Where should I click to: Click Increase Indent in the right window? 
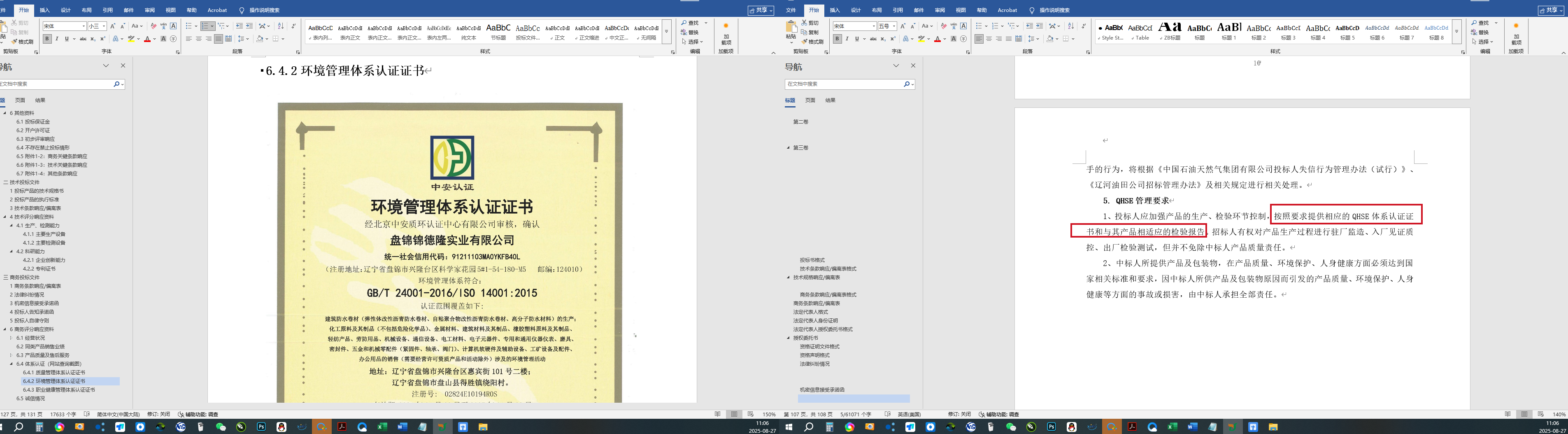tap(1039, 26)
